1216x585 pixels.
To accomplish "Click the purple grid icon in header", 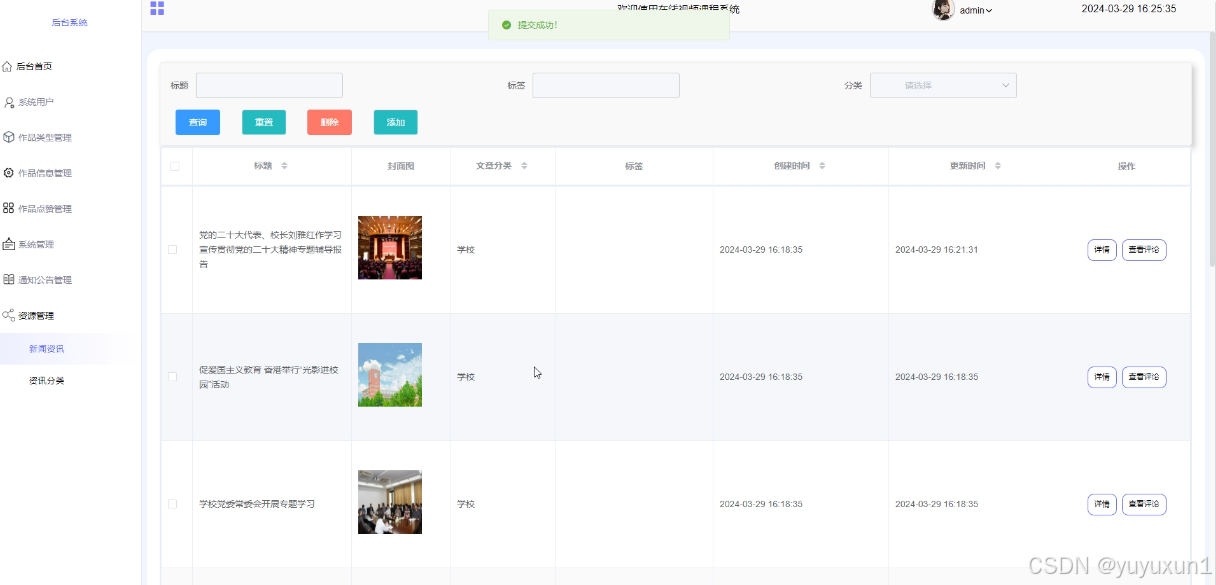I will [x=157, y=8].
